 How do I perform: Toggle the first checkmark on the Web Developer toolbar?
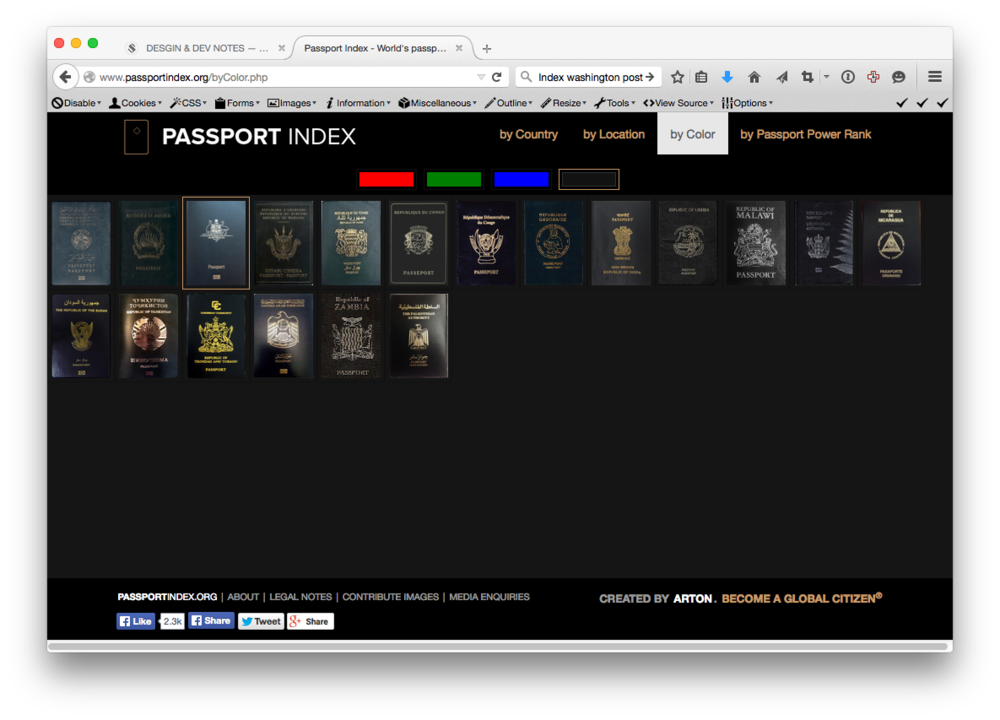(x=903, y=102)
